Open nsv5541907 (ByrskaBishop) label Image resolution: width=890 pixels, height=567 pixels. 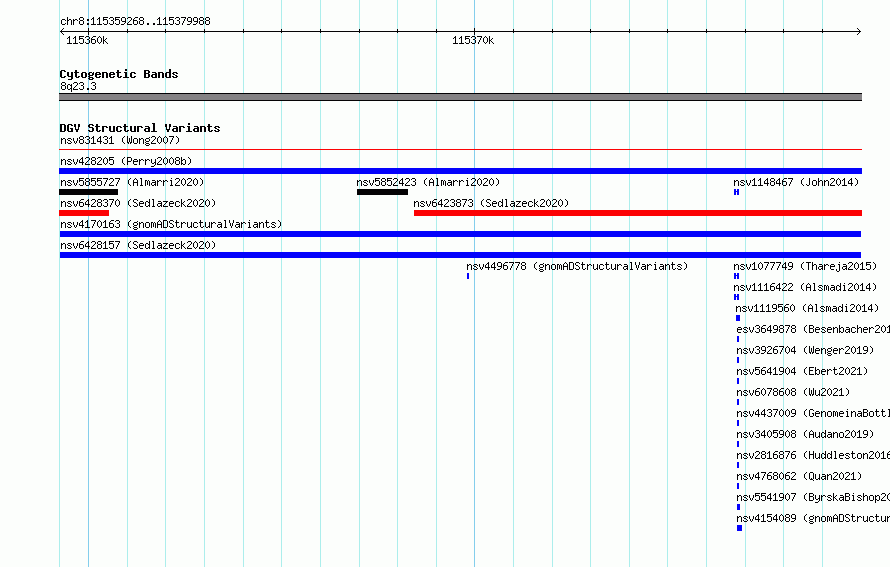813,497
